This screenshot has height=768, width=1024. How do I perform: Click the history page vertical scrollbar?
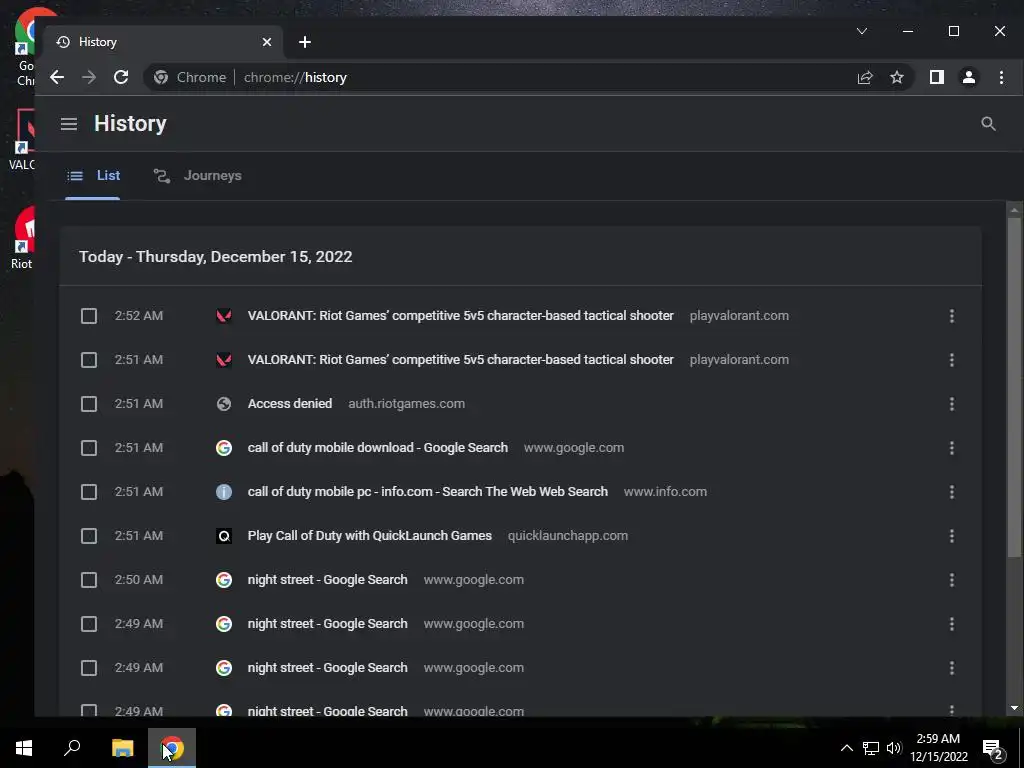pyautogui.click(x=1014, y=385)
